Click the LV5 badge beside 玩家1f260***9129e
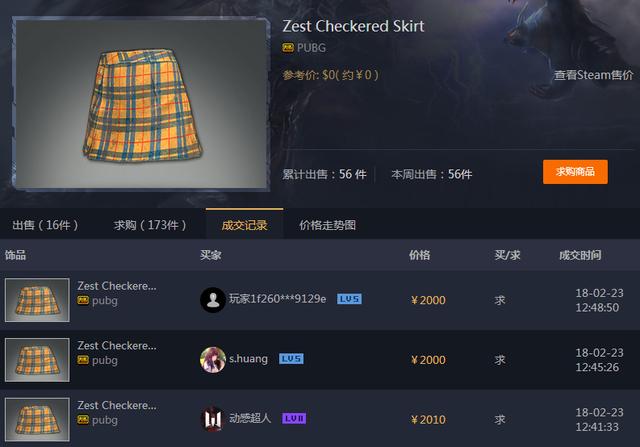Screen dimensions: 640x447 tap(349, 299)
